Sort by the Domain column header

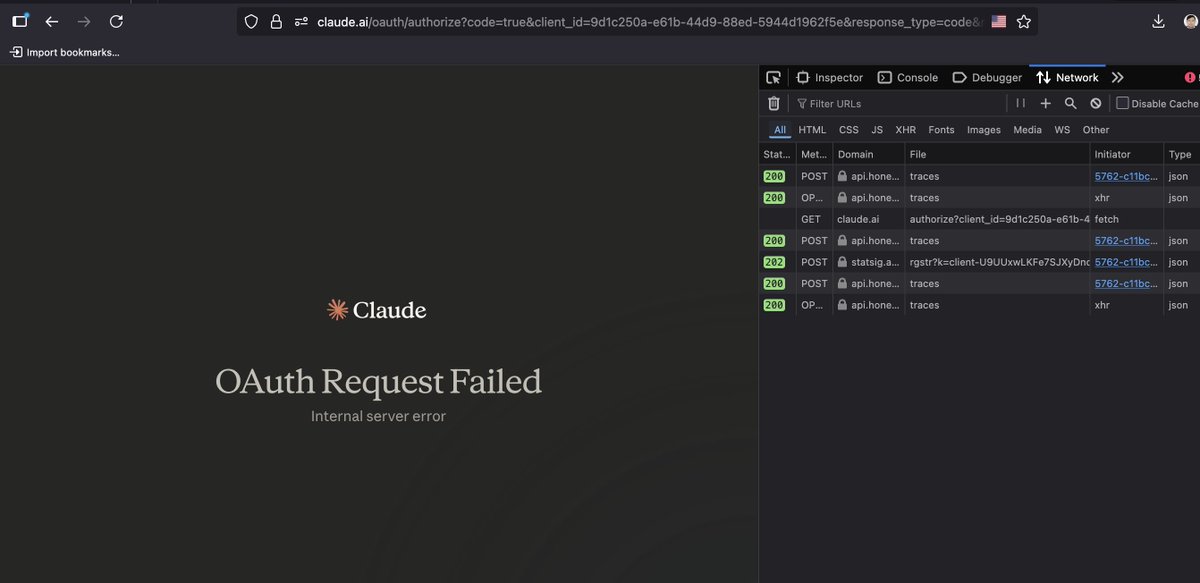click(868, 154)
